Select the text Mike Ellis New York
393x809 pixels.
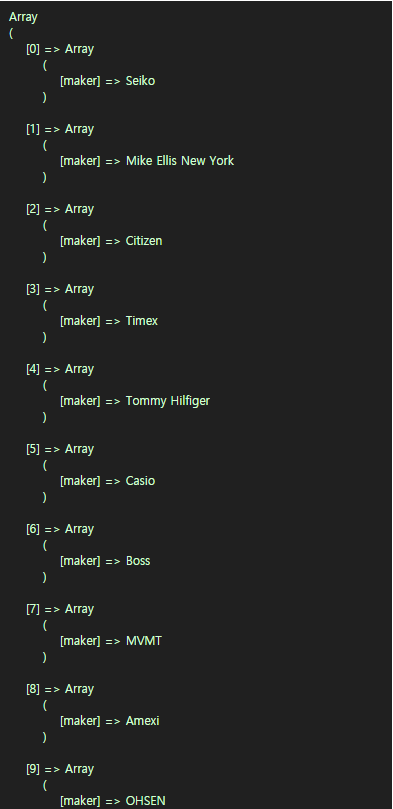pos(180,161)
